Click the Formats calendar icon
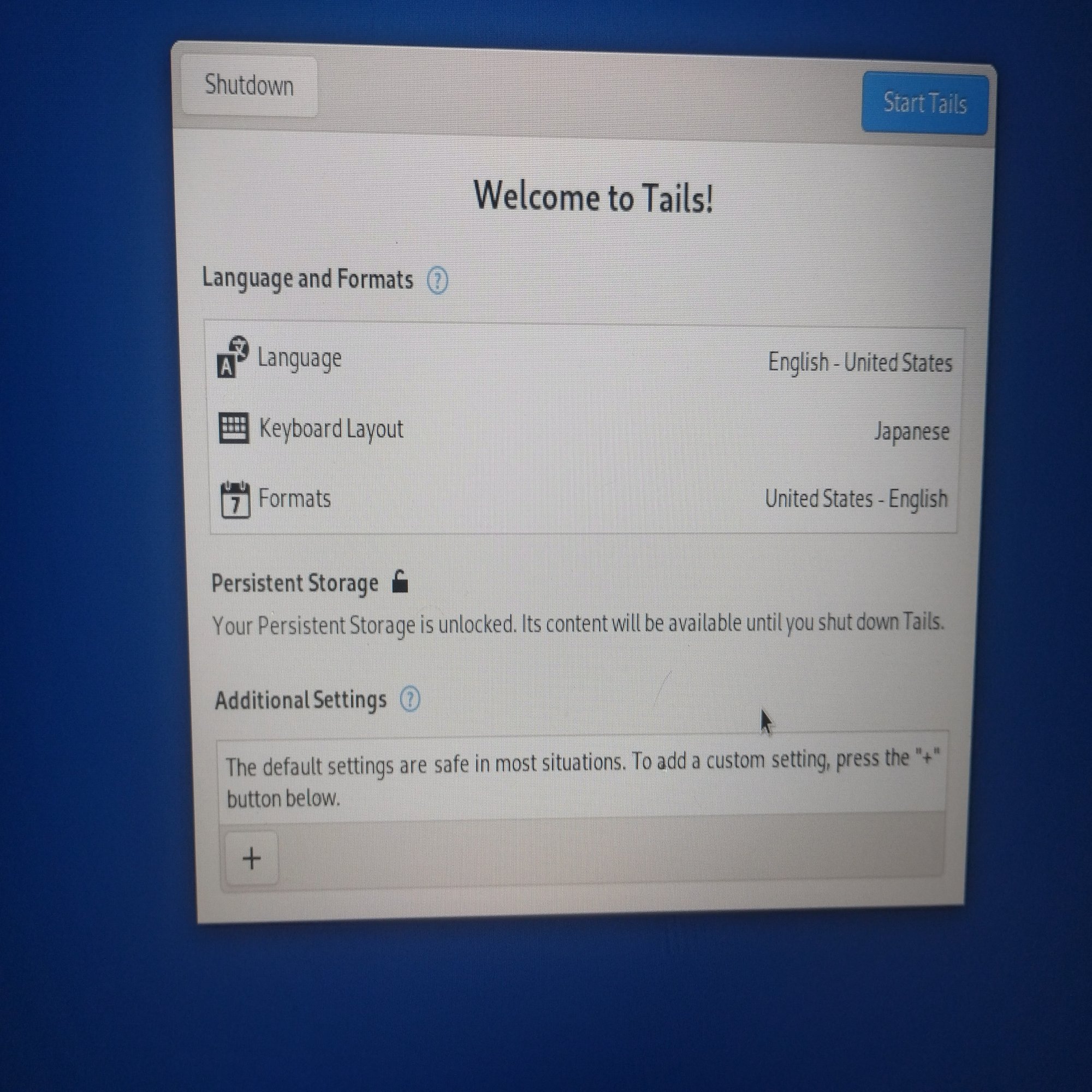1092x1092 pixels. click(235, 499)
